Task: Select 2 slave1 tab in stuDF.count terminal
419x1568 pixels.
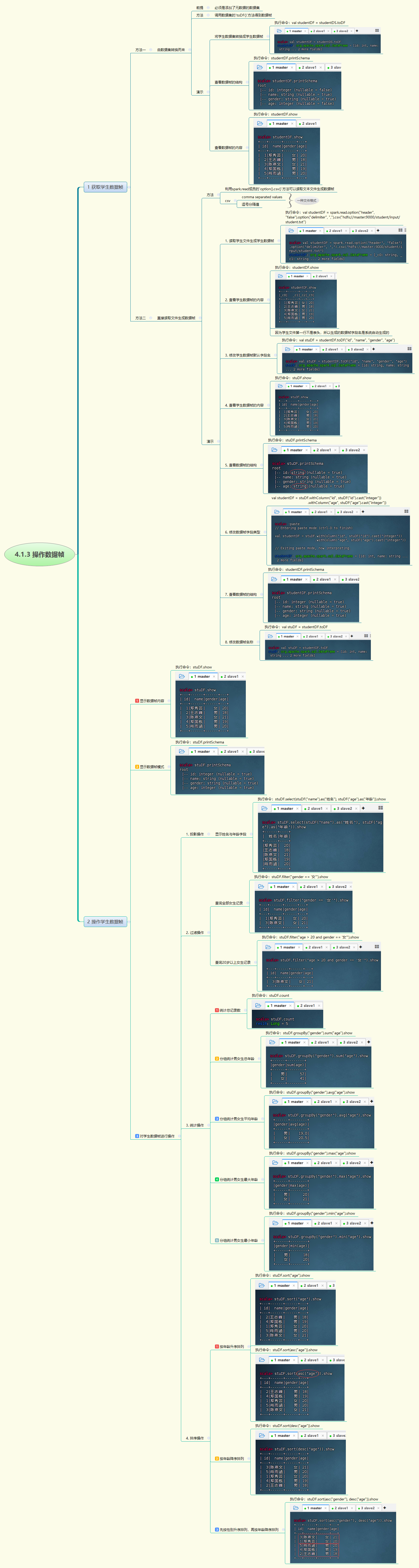Action: [309, 1006]
